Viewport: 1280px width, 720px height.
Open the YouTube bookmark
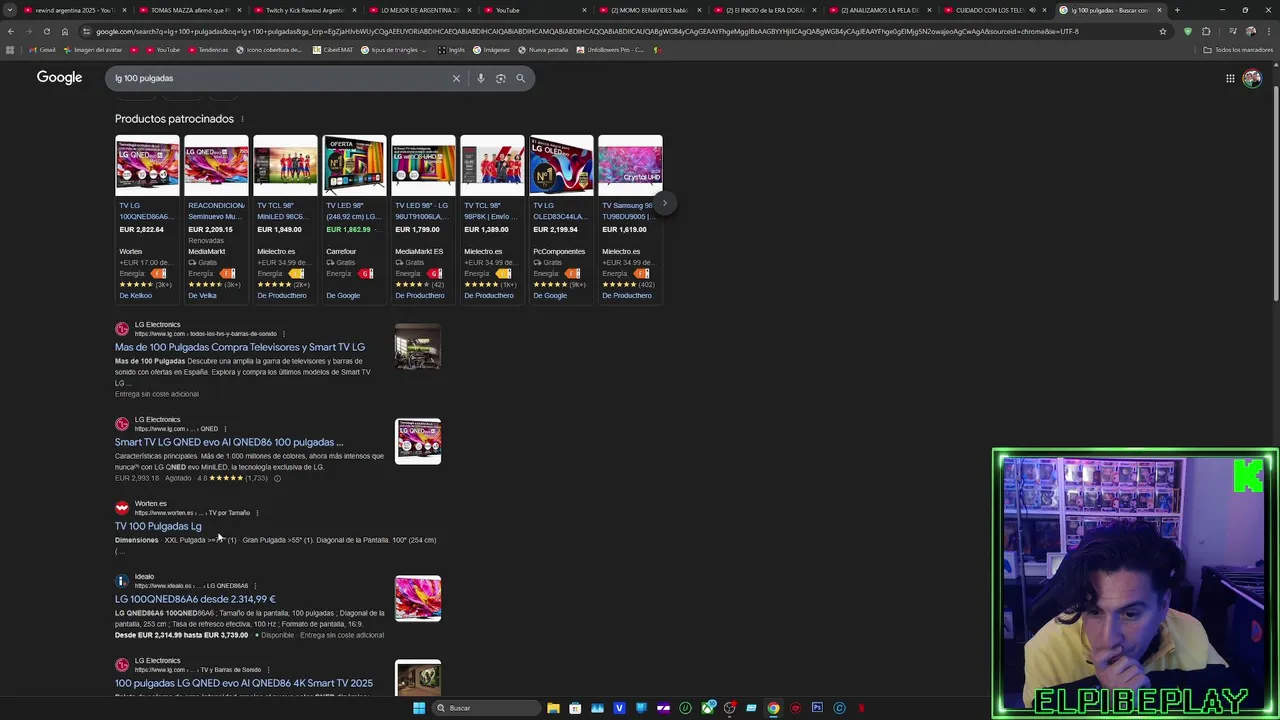pyautogui.click(x=162, y=50)
